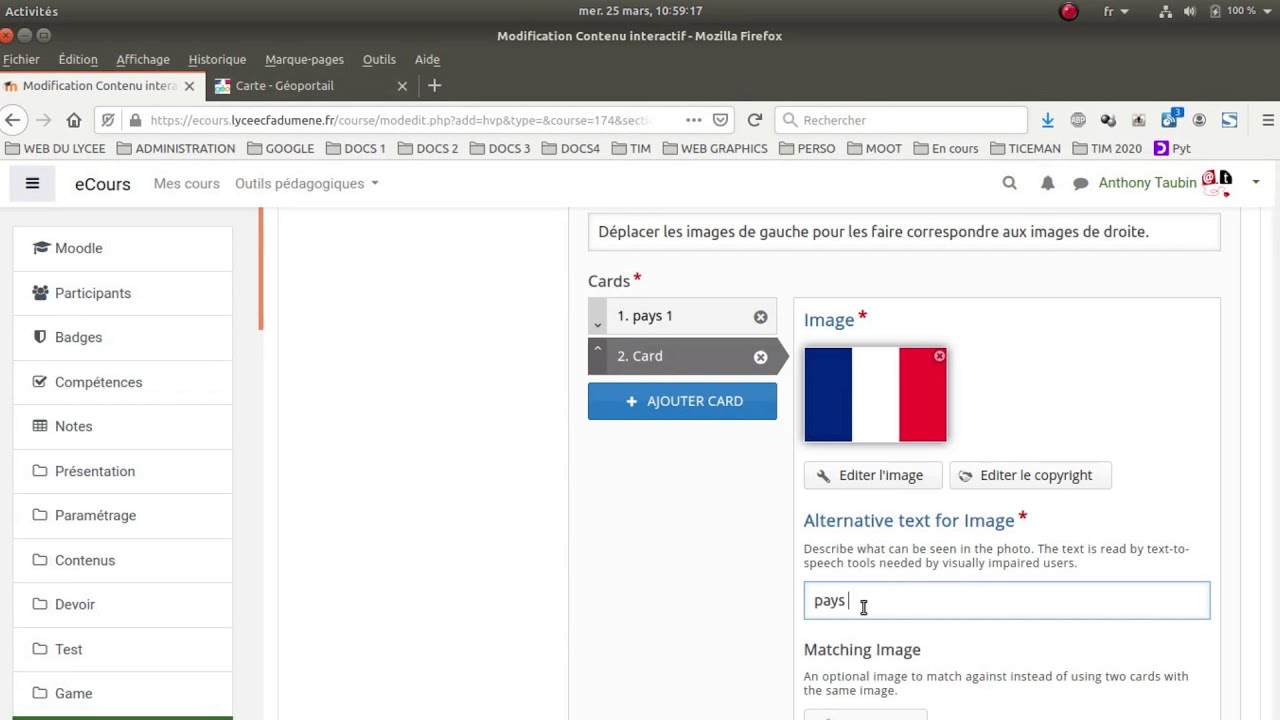
Task: Open Firefox application menu
Action: pos(1268,120)
